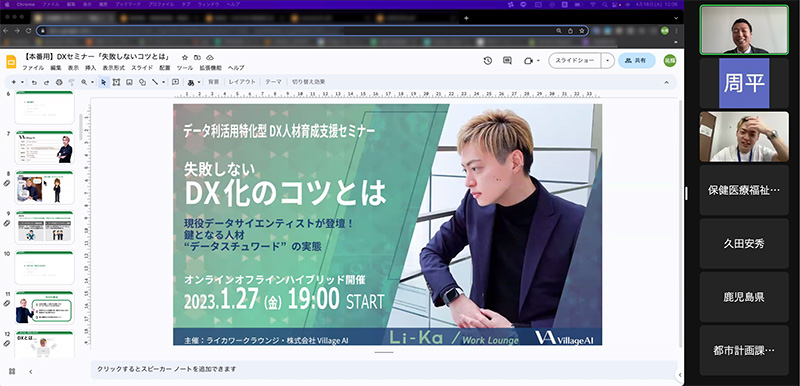Select slide 9 thumbnail in the filmstrip
This screenshot has width=800, height=386.
(x=44, y=227)
